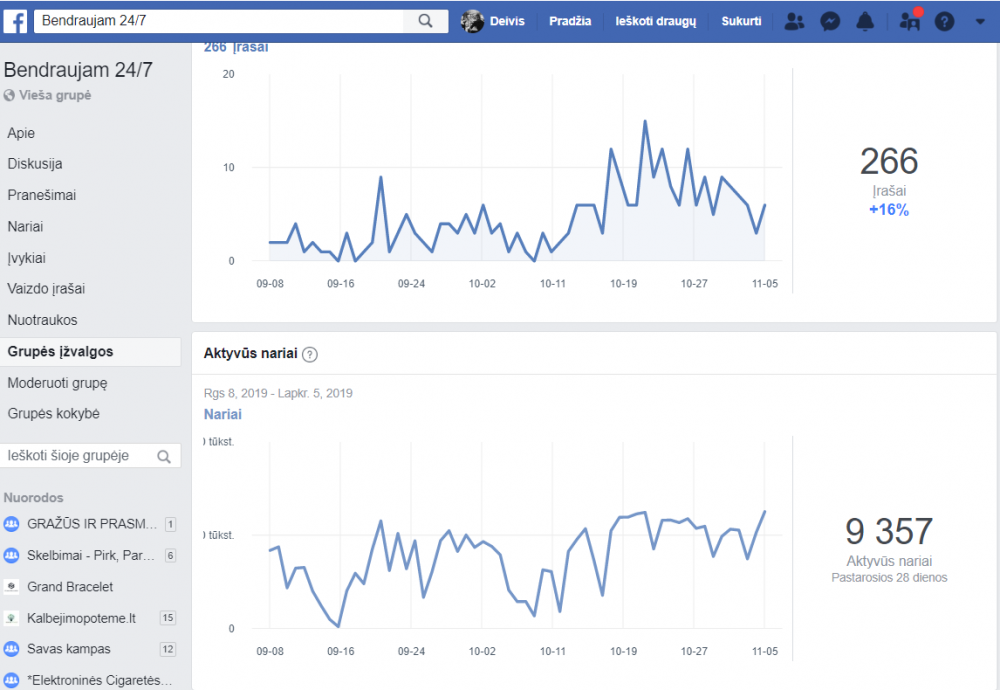The image size is (1000, 690).
Task: Click search icon in Ieškoti šioje grupėje
Action: 164,457
